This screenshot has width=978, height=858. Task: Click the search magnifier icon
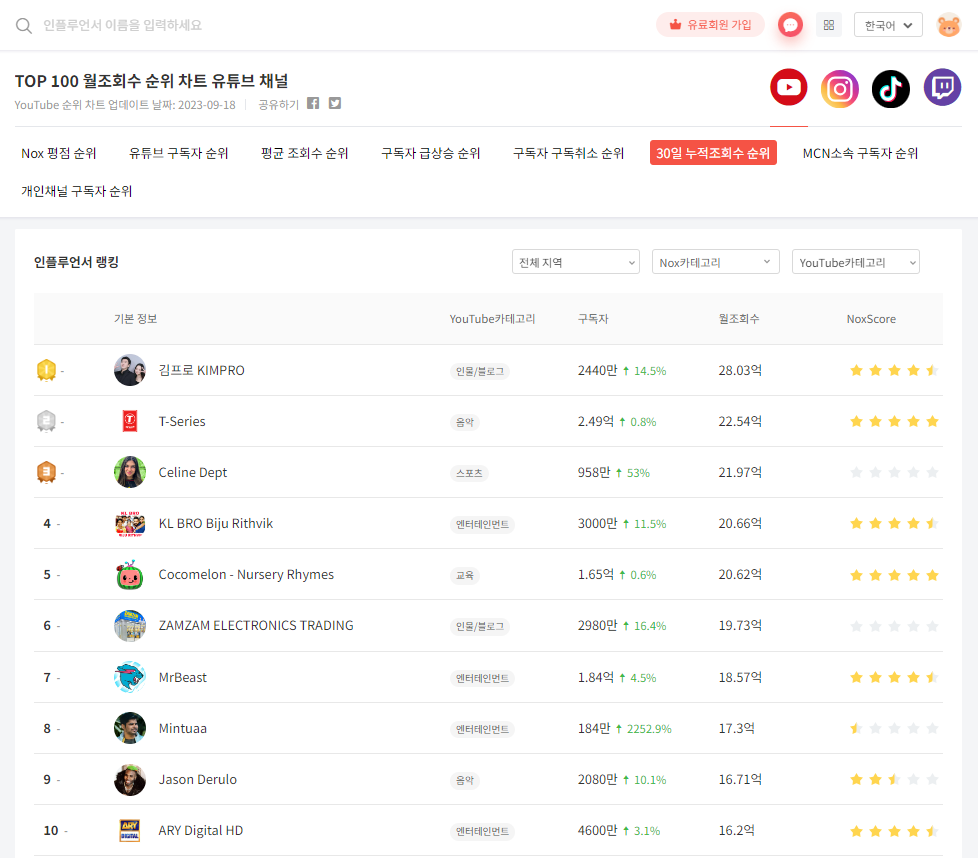pyautogui.click(x=24, y=26)
